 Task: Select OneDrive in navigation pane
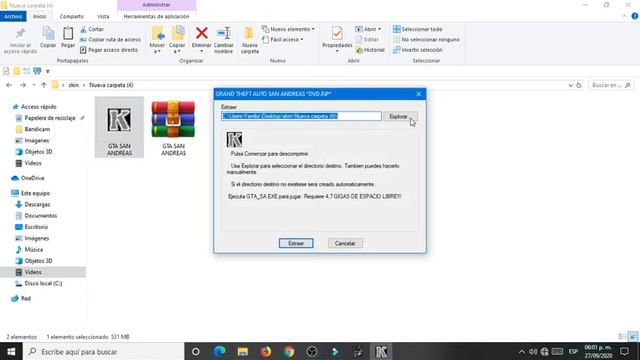pyautogui.click(x=32, y=178)
